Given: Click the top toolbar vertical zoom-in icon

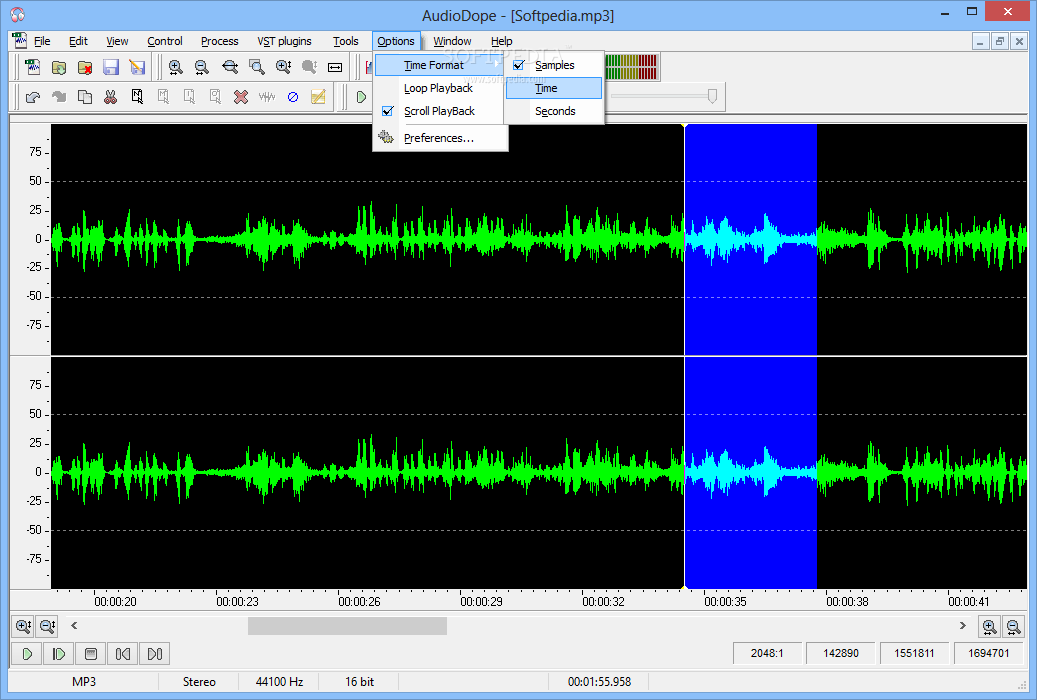Looking at the screenshot, I should (x=283, y=67).
